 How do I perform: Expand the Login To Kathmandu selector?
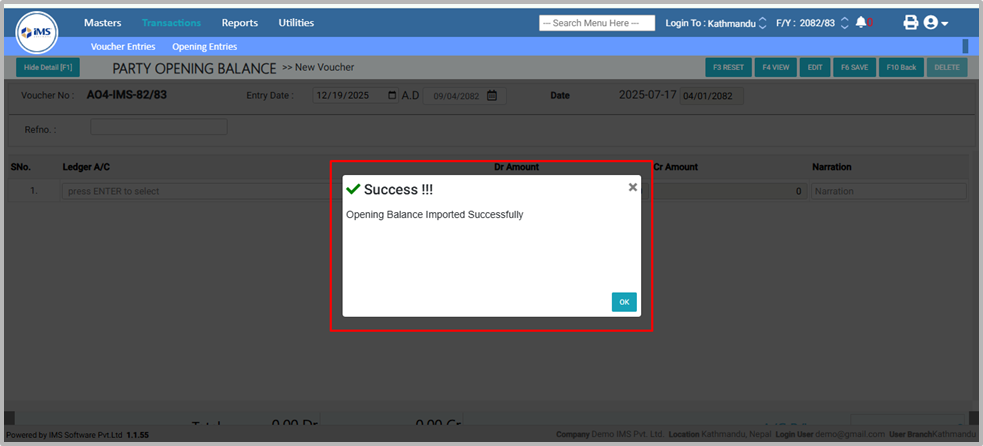tap(763, 23)
